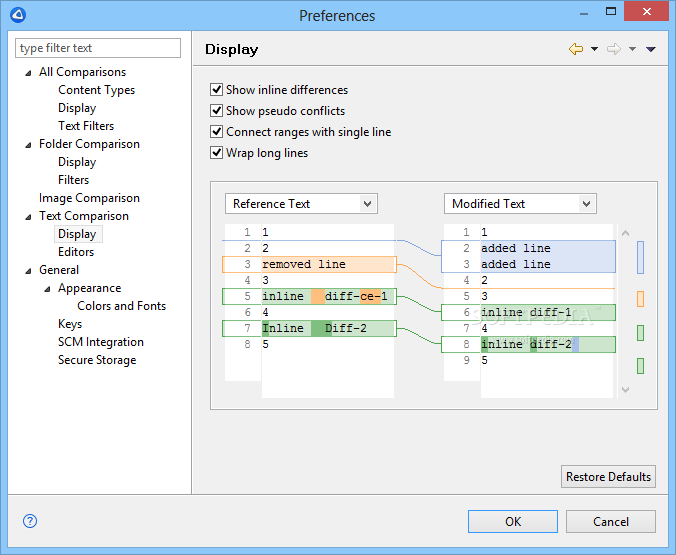Collapse the All Comparisons tree node

point(28,73)
